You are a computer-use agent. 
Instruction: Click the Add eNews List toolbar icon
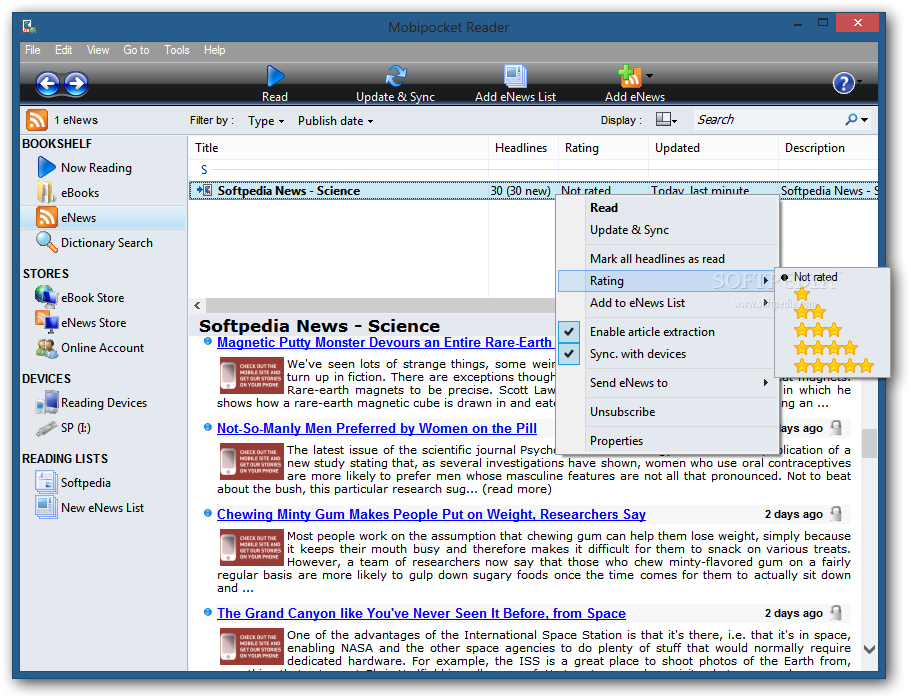pyautogui.click(x=515, y=76)
